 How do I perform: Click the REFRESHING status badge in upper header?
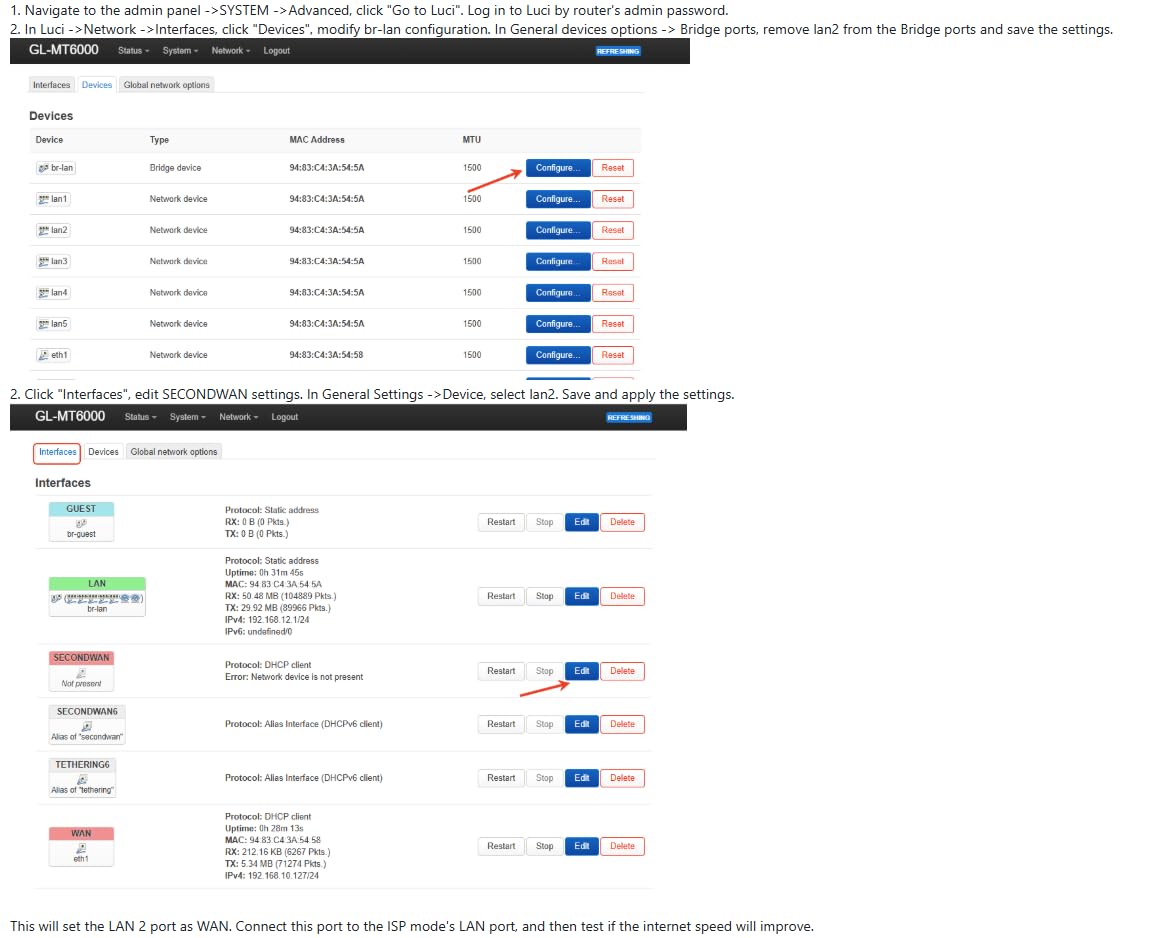click(x=617, y=51)
